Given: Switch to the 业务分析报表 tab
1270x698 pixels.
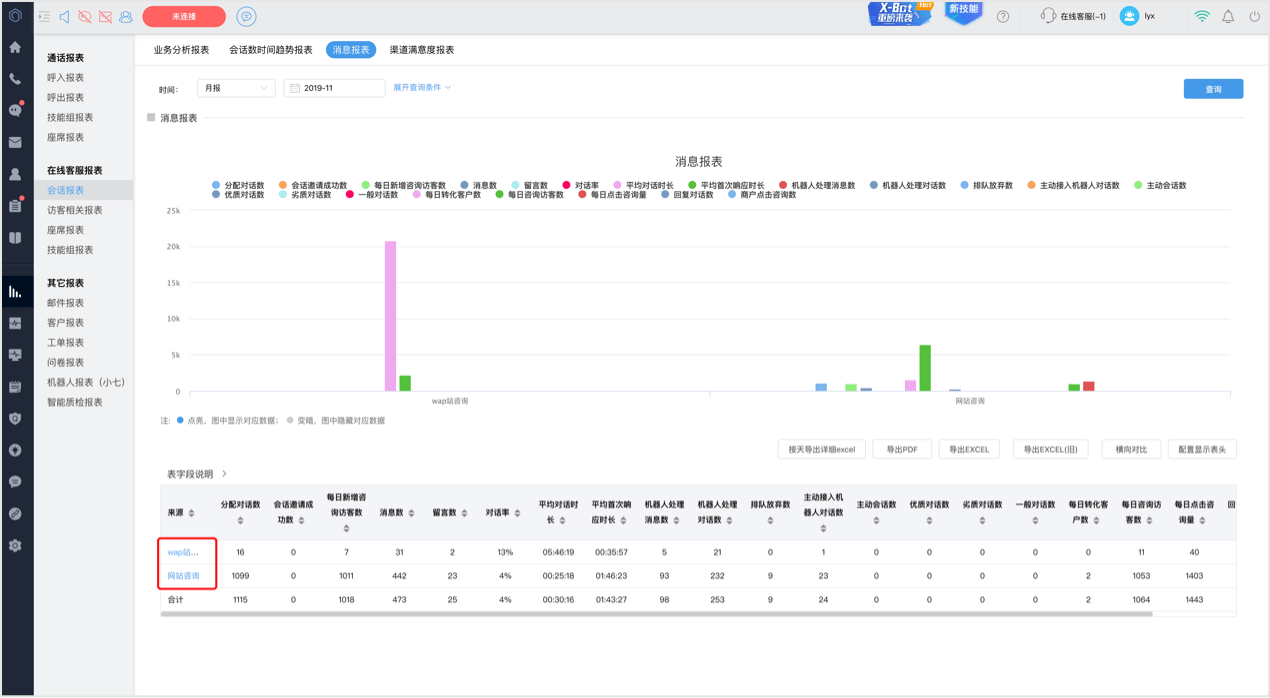Looking at the screenshot, I should [x=181, y=49].
